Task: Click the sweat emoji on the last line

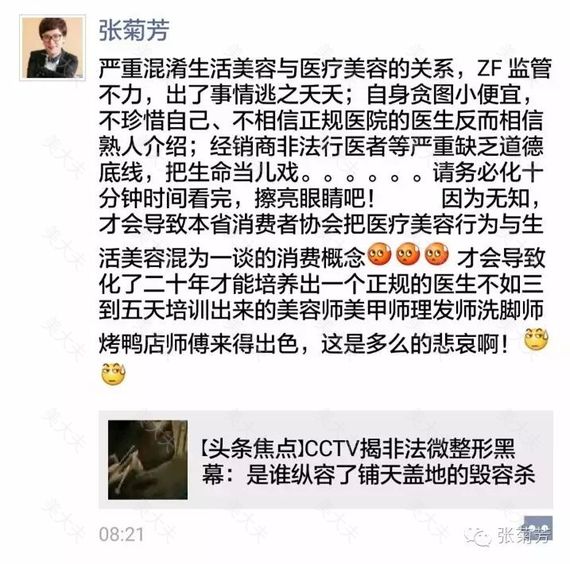Action: pos(113,374)
